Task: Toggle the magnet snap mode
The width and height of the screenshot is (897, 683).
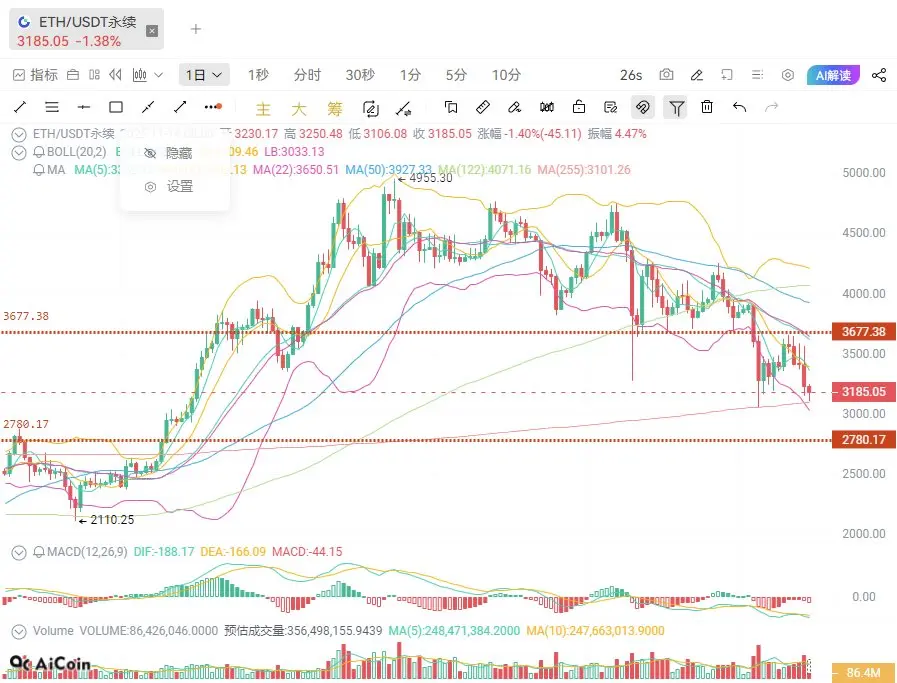Action: (643, 107)
